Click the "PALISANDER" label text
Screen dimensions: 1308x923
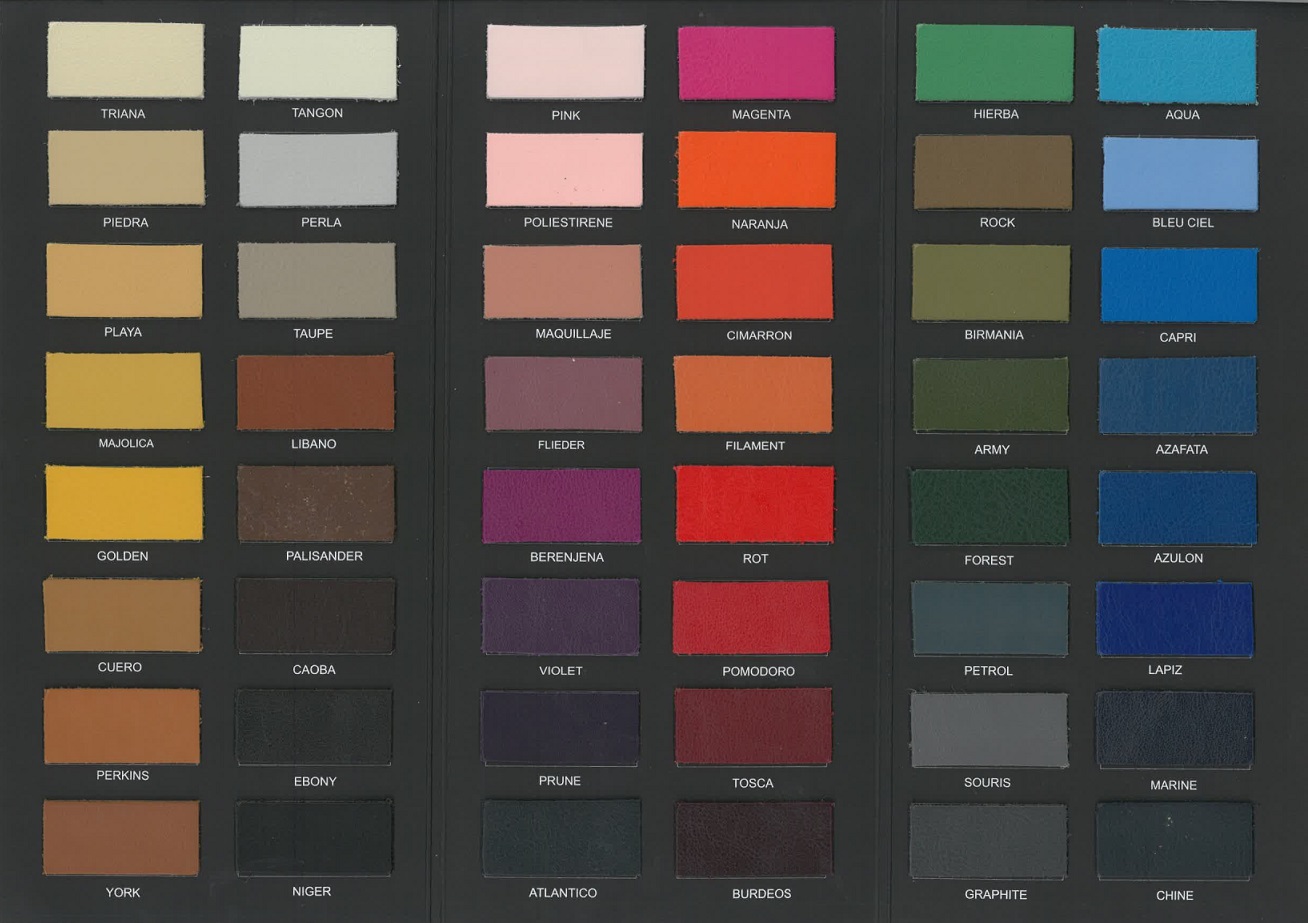[x=324, y=556]
